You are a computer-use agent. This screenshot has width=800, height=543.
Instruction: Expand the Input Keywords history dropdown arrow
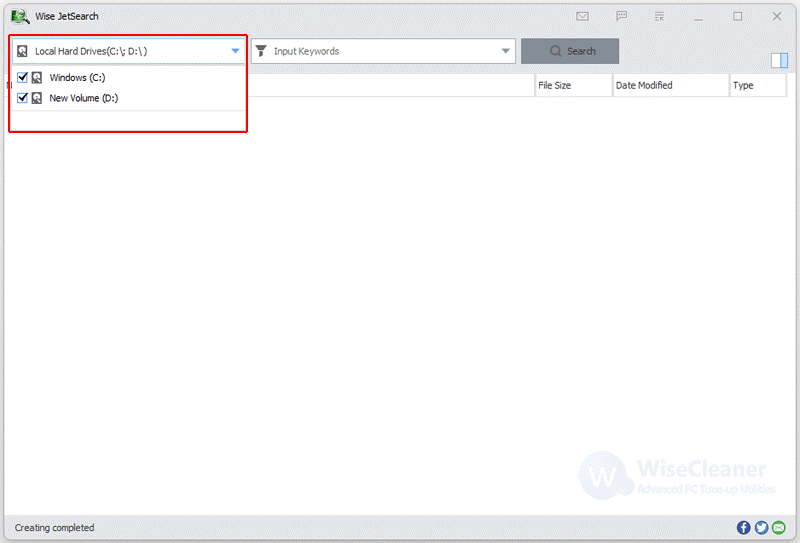[505, 51]
